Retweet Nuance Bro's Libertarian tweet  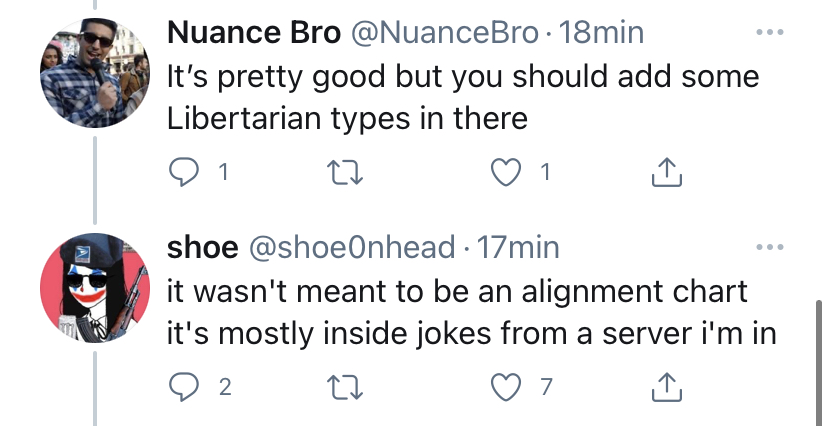point(345,173)
